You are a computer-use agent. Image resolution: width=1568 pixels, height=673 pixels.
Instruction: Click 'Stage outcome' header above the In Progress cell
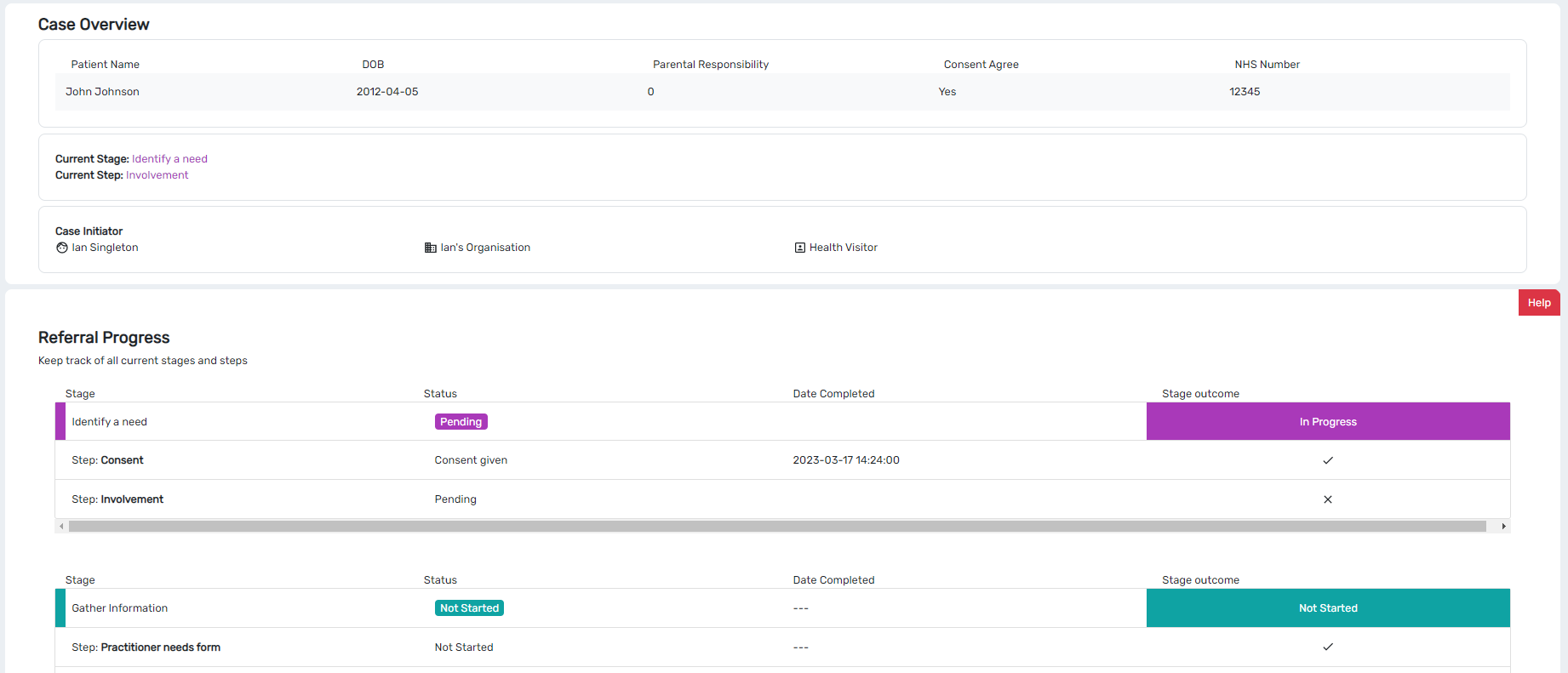(1201, 394)
